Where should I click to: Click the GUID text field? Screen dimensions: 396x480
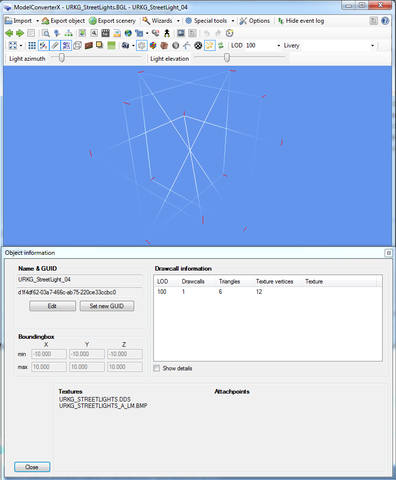(x=80, y=292)
